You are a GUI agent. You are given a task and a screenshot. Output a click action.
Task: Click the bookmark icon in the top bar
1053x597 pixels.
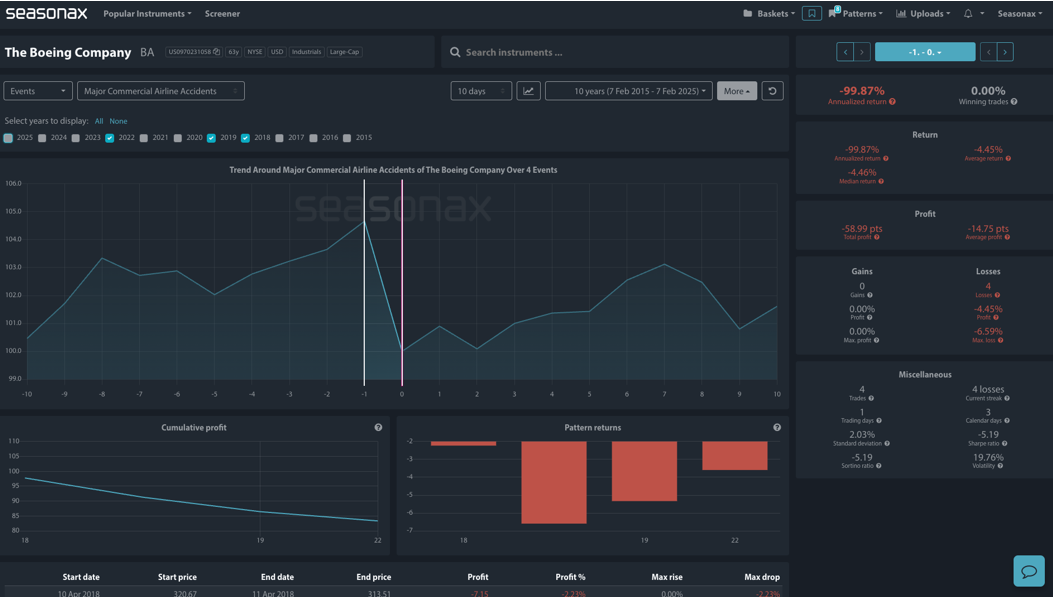pos(811,13)
